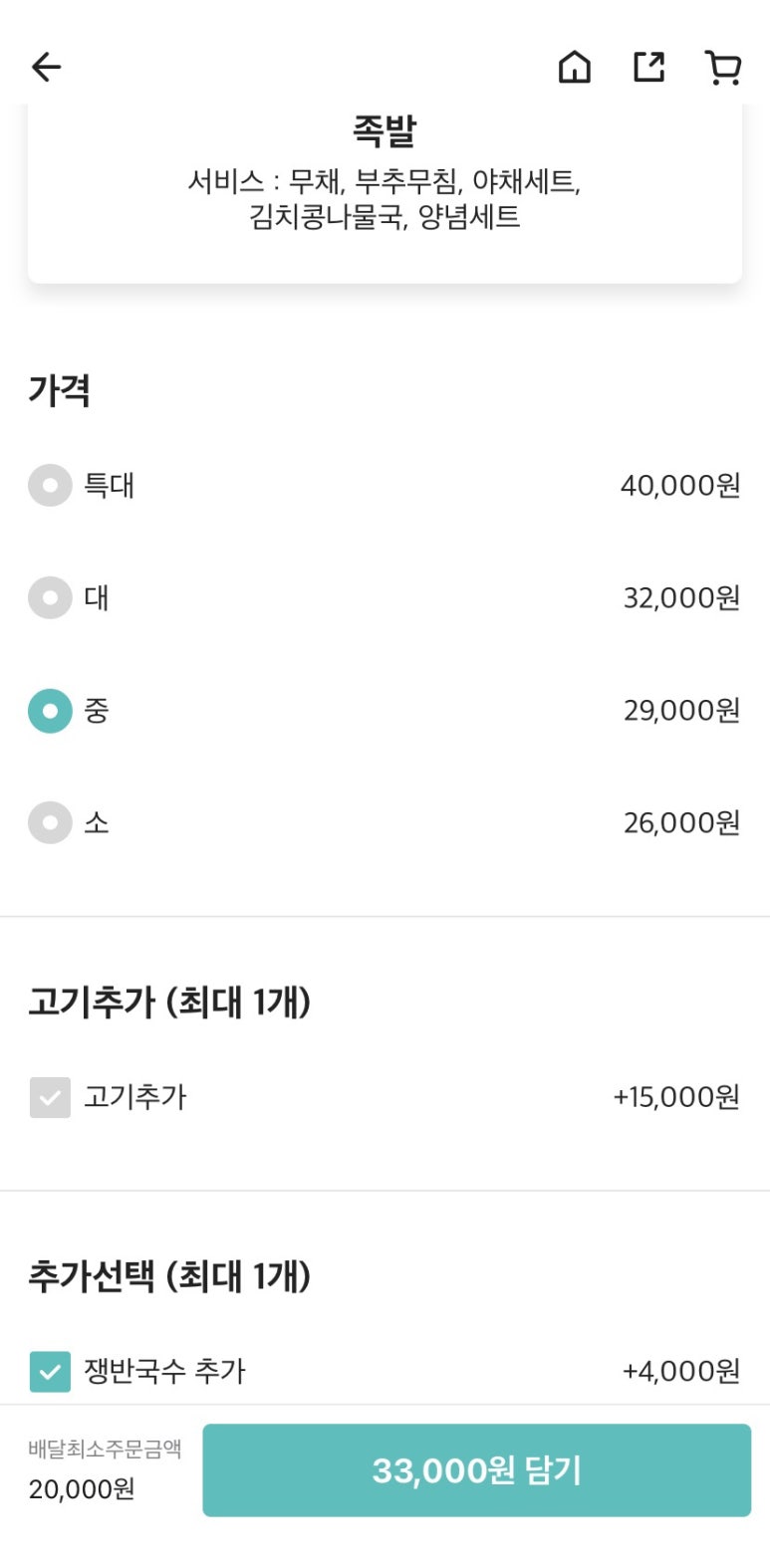Go to home via house icon
Screen dimensions: 770x1568
point(574,67)
